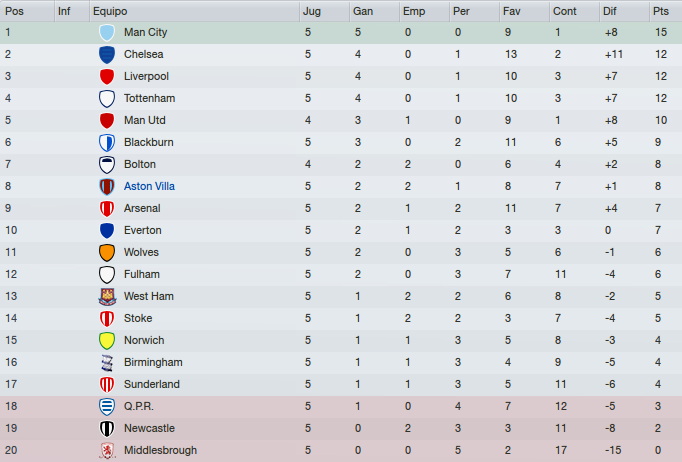Screen dimensions: 682x462
Task: Click the Chelsea blue club badge
Action: tap(107, 54)
